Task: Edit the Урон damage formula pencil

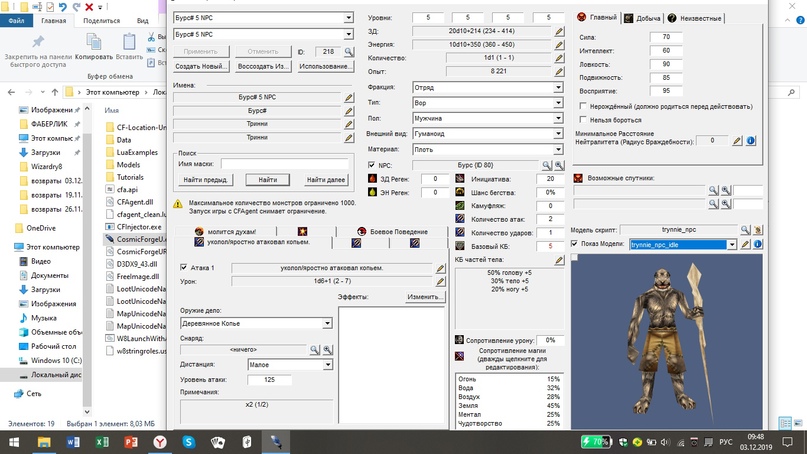Action: [441, 282]
